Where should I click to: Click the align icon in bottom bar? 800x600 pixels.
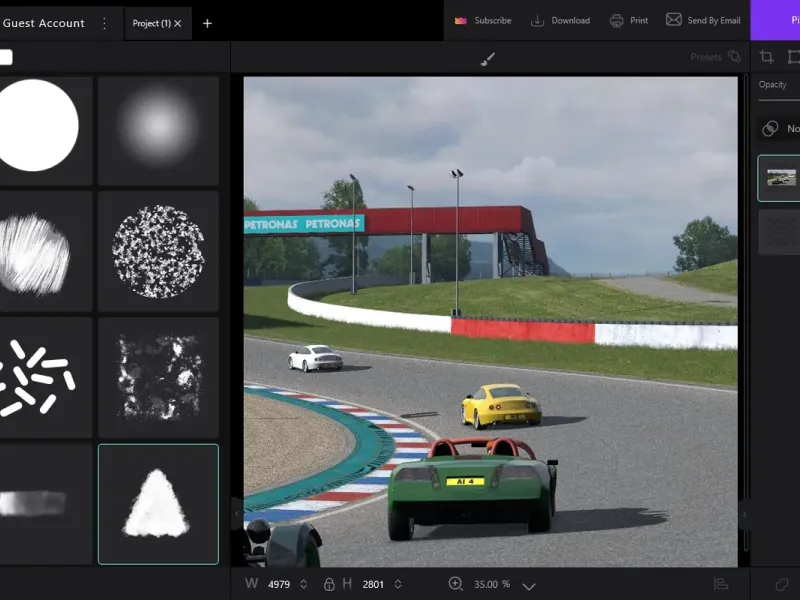coord(720,584)
